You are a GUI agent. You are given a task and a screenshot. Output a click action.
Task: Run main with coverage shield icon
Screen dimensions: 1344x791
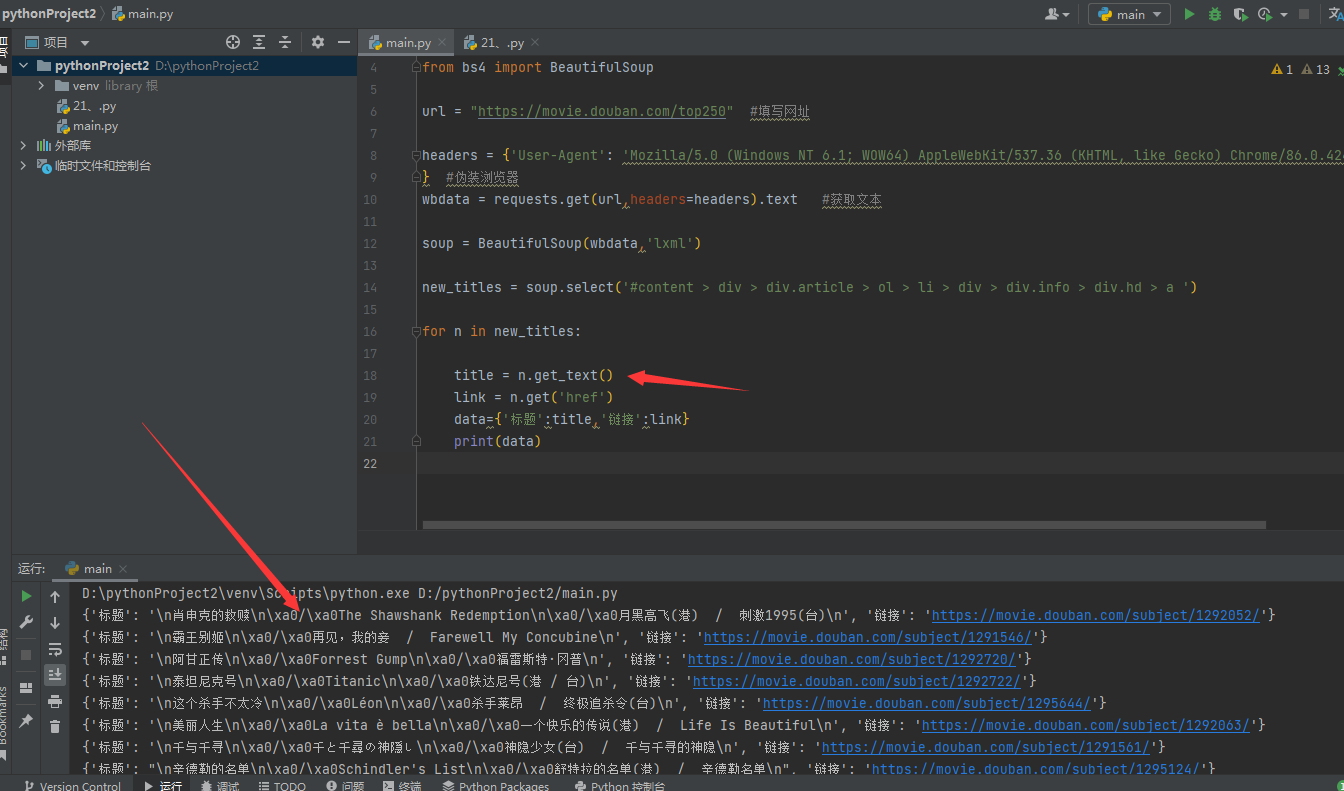[x=1240, y=14]
